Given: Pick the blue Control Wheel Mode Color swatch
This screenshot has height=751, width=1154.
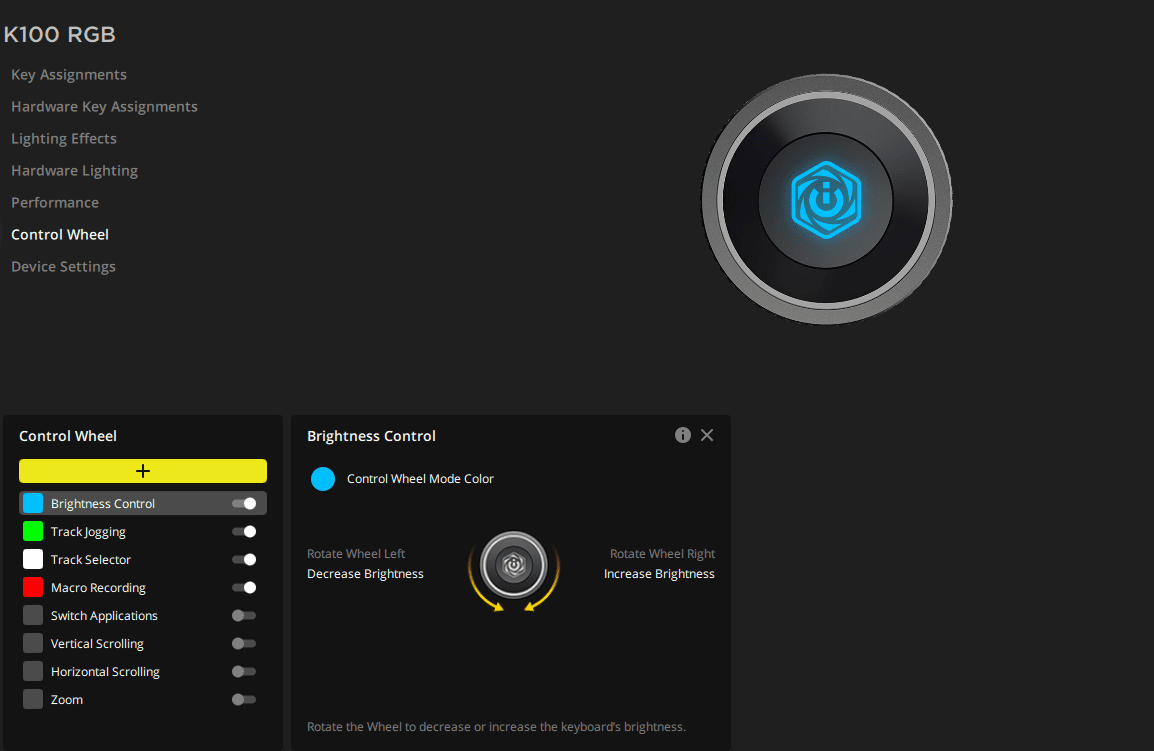Looking at the screenshot, I should point(323,479).
